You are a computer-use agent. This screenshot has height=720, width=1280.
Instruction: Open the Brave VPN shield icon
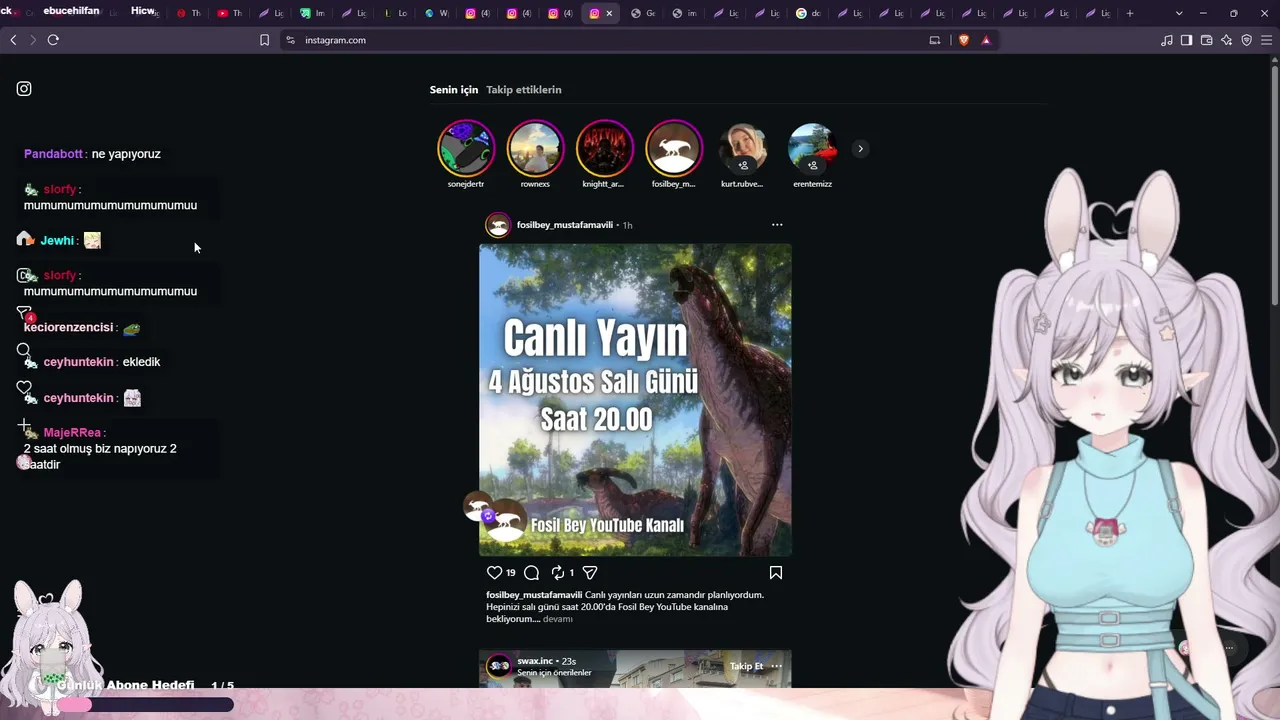pos(1247,40)
